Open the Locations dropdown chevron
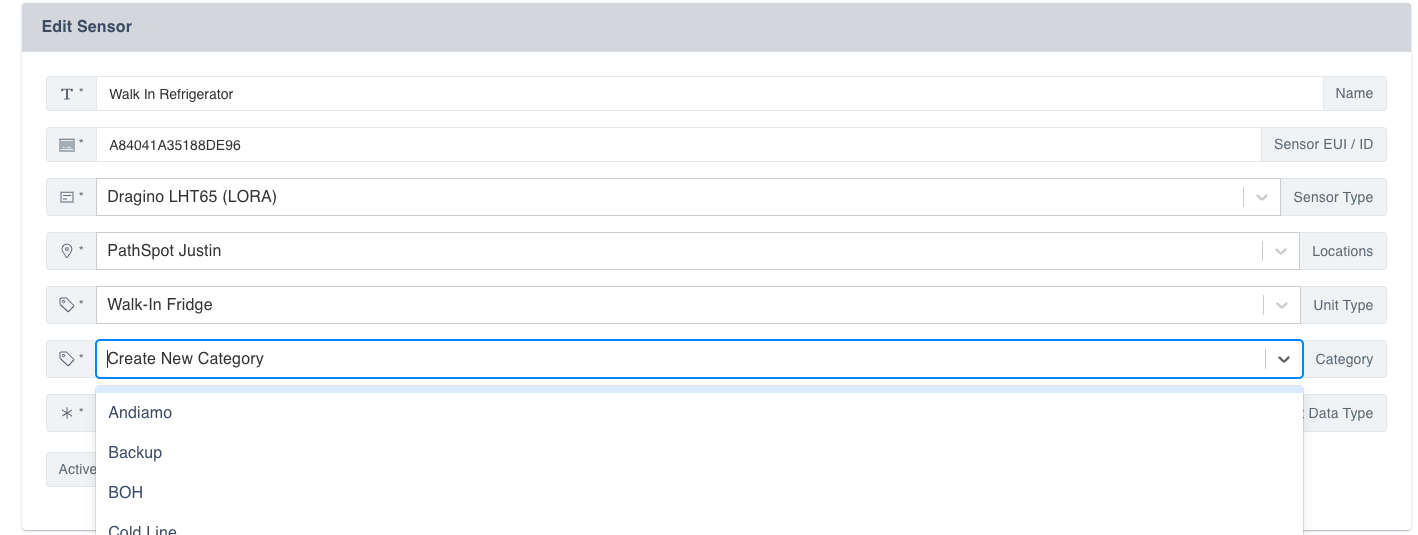 pos(1280,251)
